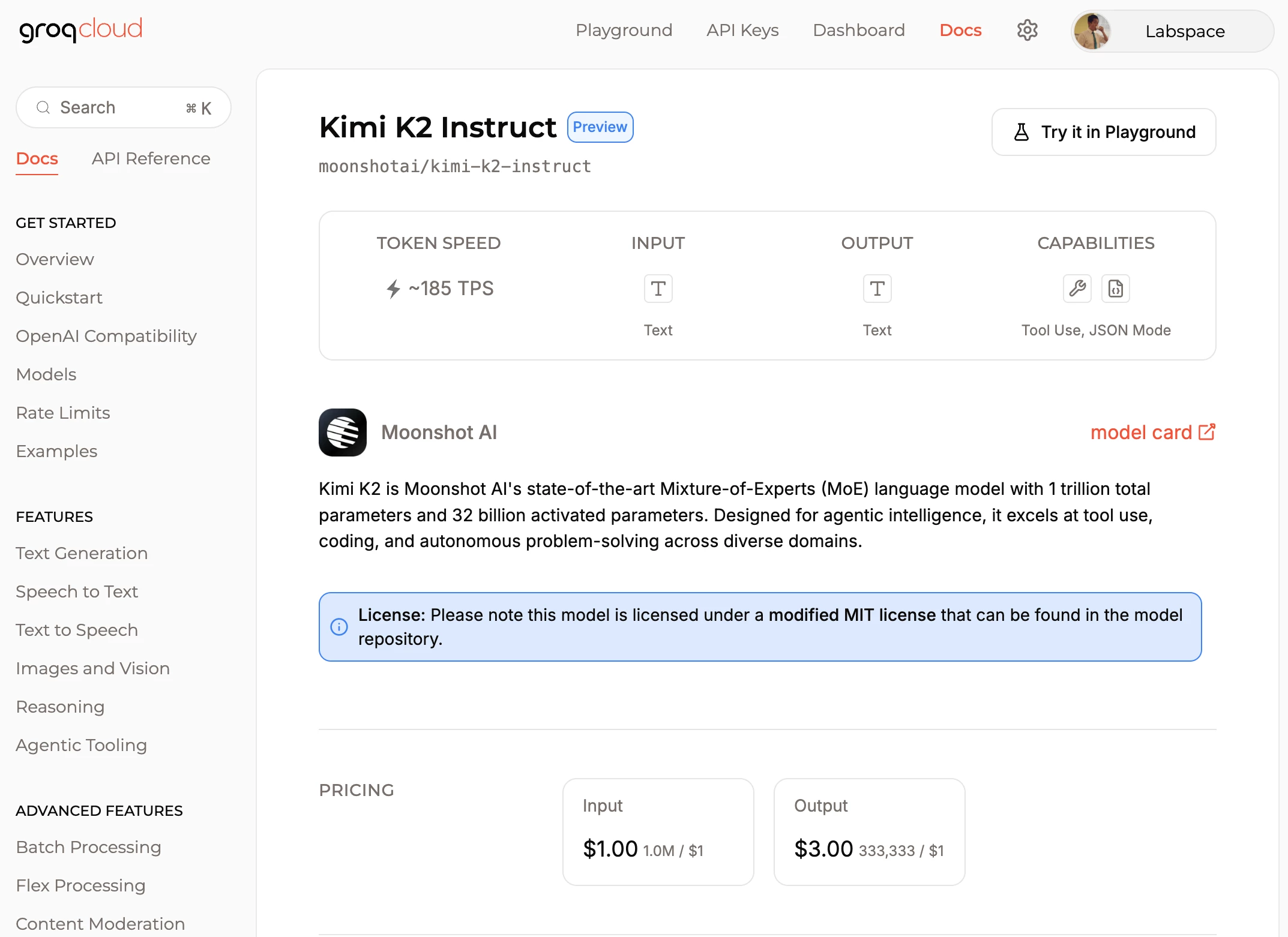Open the Dashboard nav item
Screen dimensions: 1288x937
click(x=858, y=30)
